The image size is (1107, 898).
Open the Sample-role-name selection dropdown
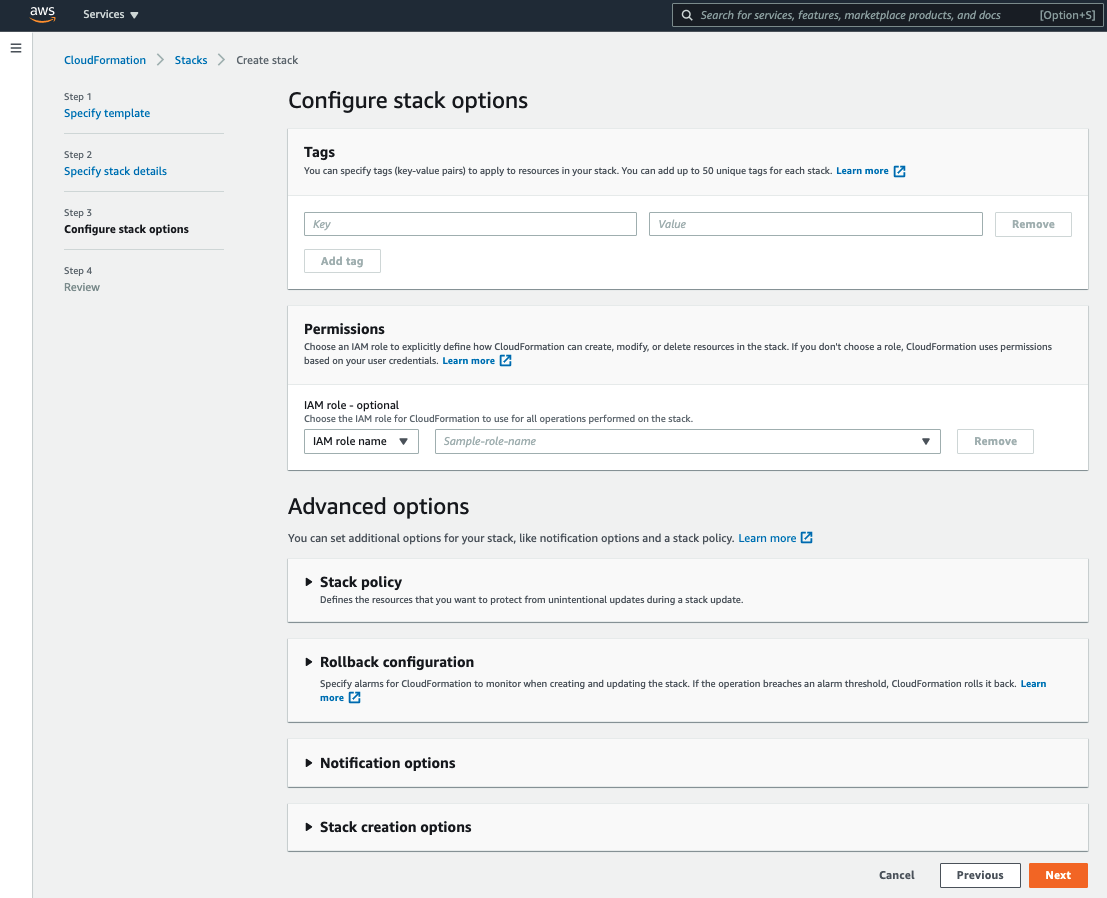tap(688, 441)
